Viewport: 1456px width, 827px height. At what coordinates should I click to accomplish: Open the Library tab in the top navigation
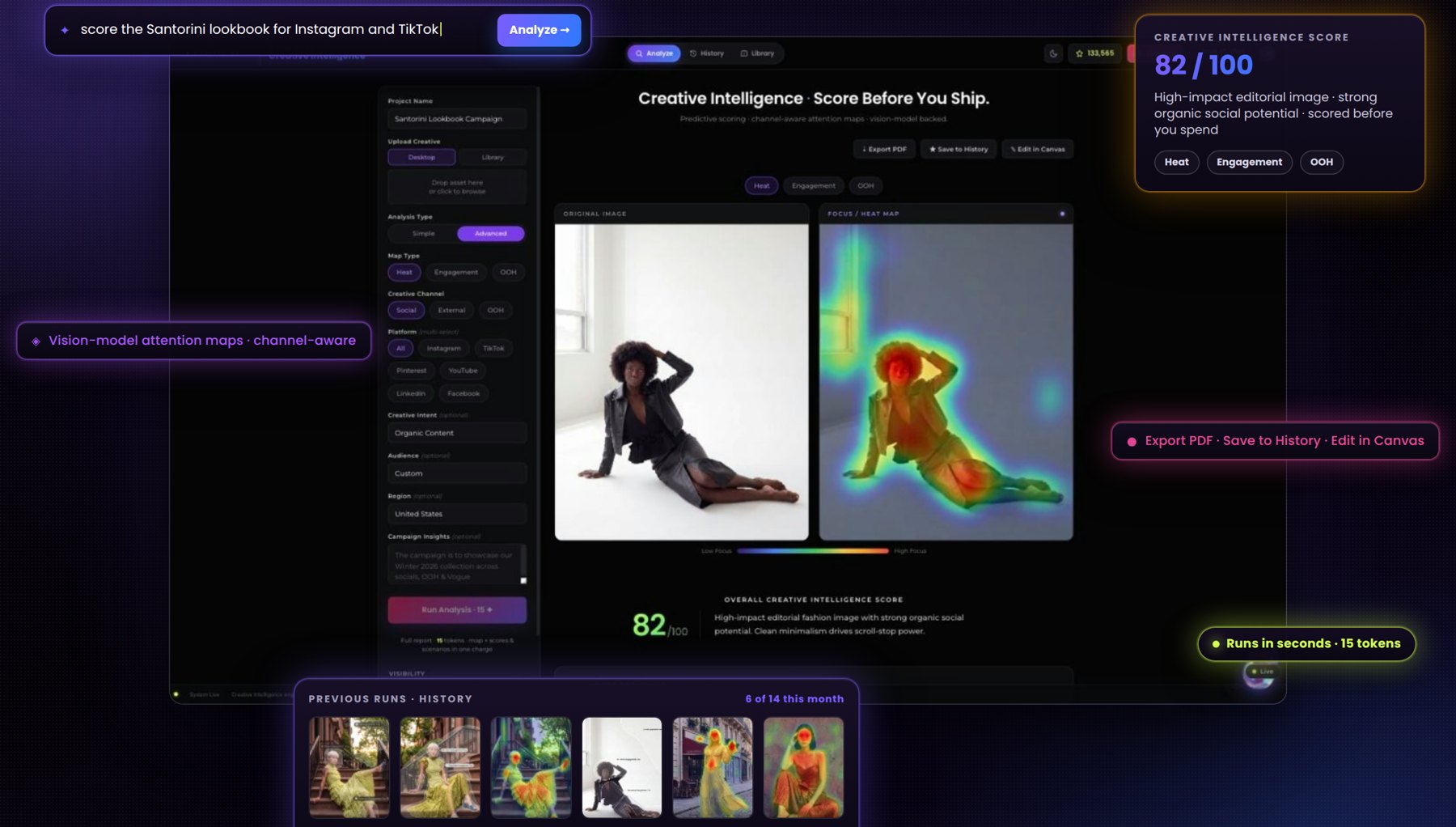coord(757,53)
